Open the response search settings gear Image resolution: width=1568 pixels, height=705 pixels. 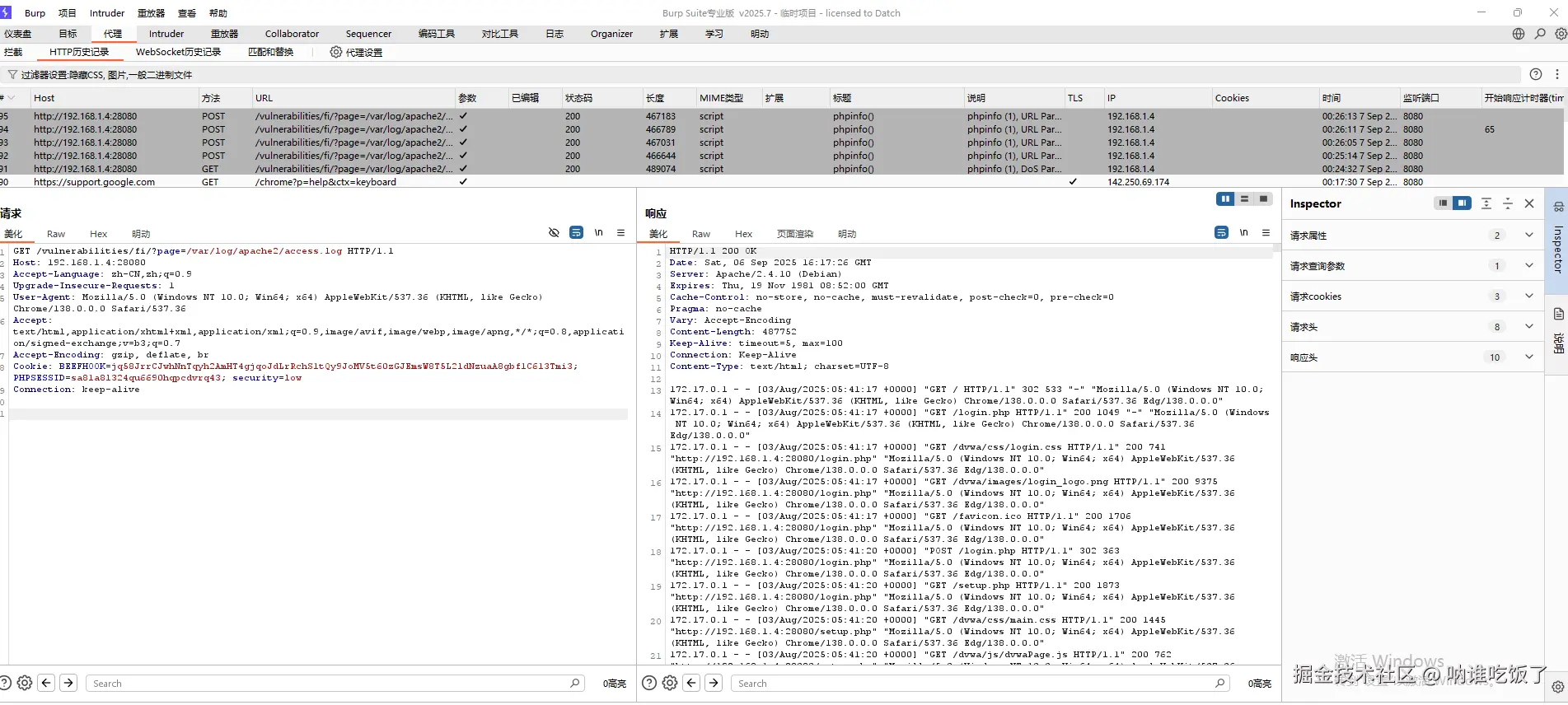[670, 683]
